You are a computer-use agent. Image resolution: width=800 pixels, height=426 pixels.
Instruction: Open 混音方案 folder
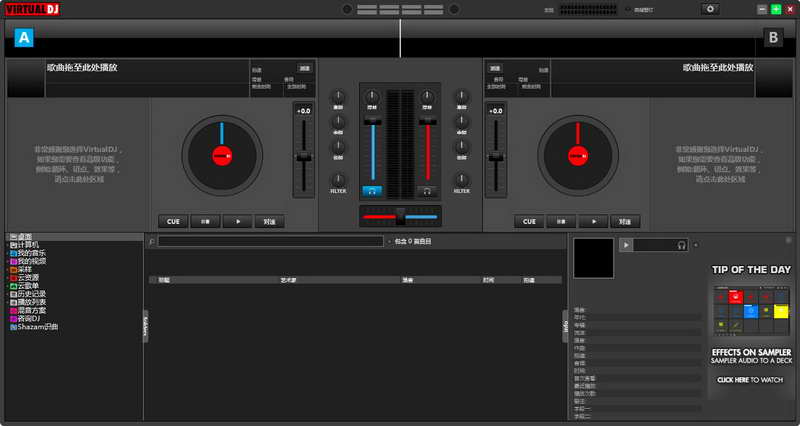tap(28, 310)
